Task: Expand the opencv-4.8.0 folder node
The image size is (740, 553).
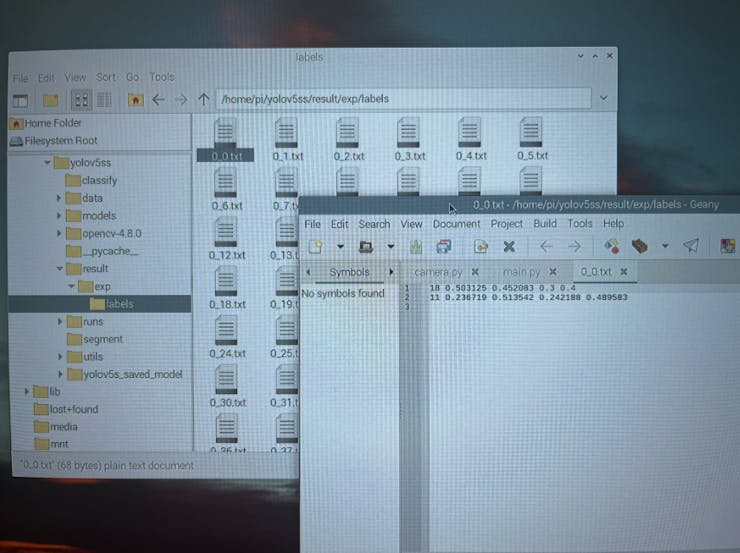Action: (x=59, y=233)
